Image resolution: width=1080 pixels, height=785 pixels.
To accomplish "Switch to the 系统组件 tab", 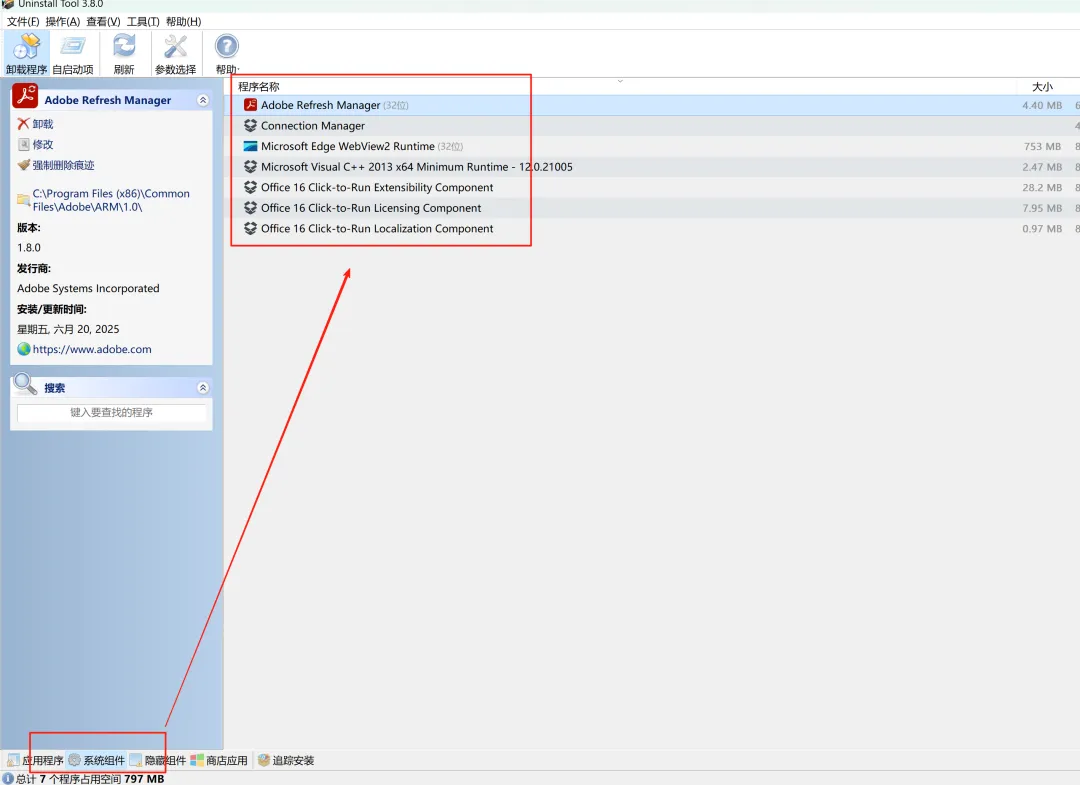I will point(96,760).
